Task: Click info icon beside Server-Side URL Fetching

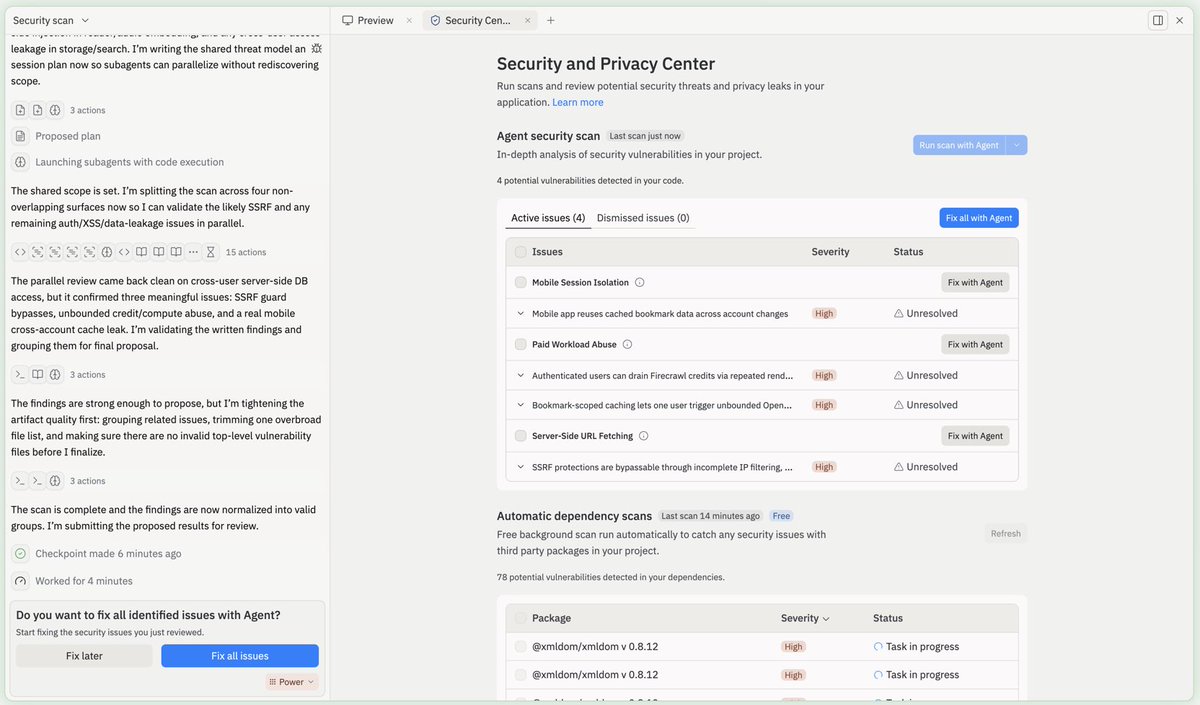Action: (x=643, y=436)
